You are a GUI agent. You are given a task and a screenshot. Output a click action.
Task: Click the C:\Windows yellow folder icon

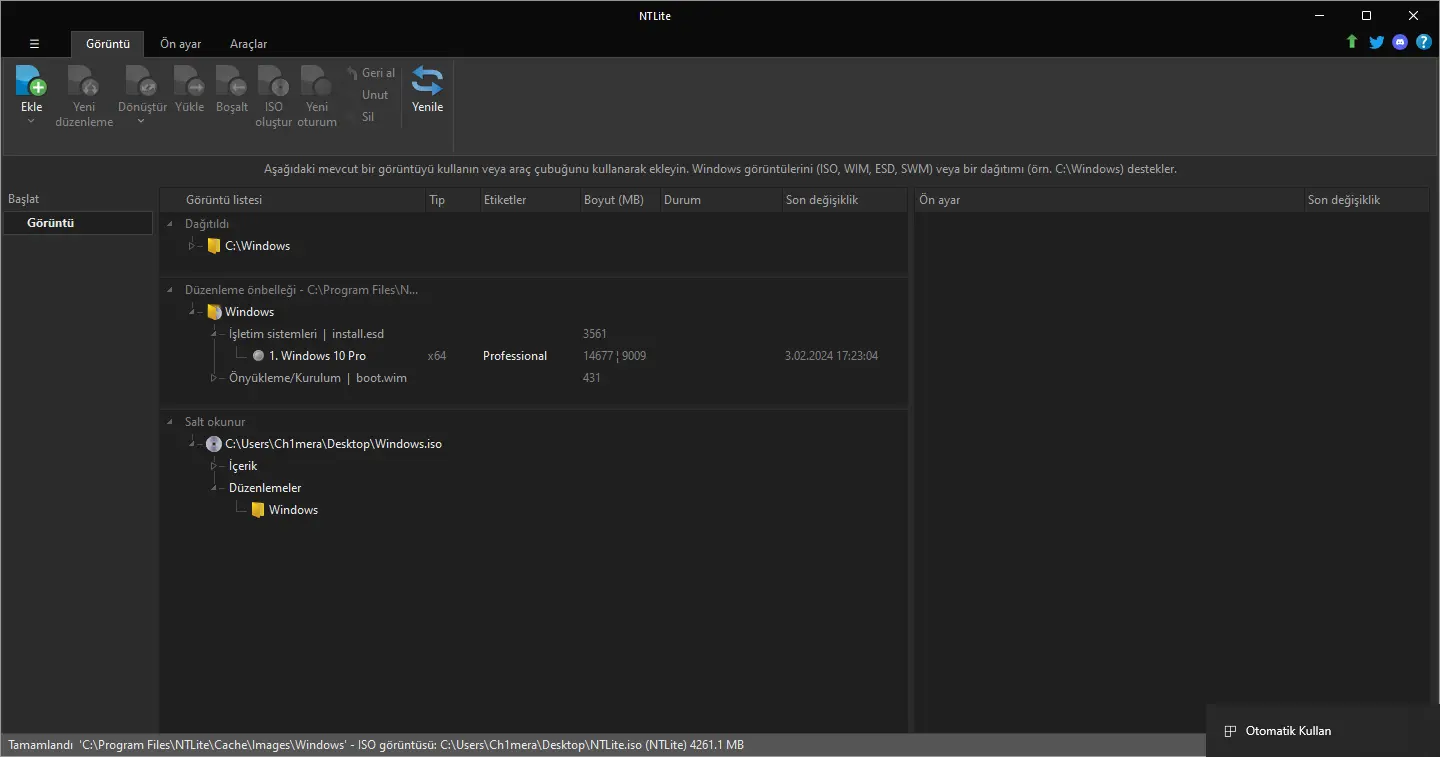tap(213, 246)
